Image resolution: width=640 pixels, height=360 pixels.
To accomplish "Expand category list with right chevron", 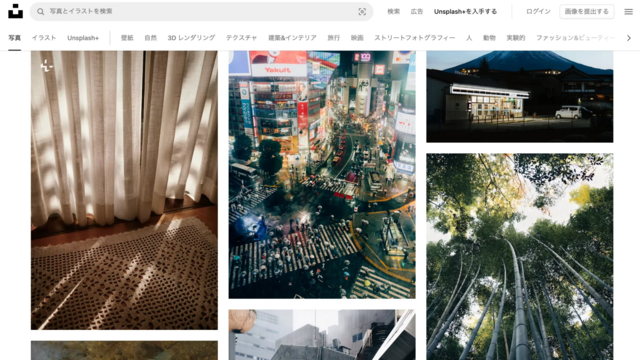I will click(629, 38).
